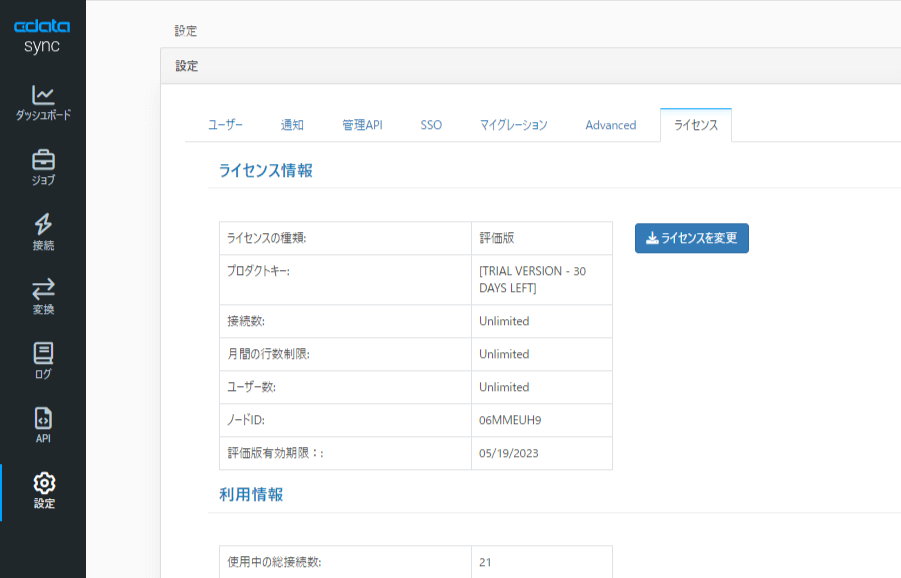This screenshot has width=901, height=578.
Task: Click the 接続数 label cell
Action: pyautogui.click(x=345, y=321)
